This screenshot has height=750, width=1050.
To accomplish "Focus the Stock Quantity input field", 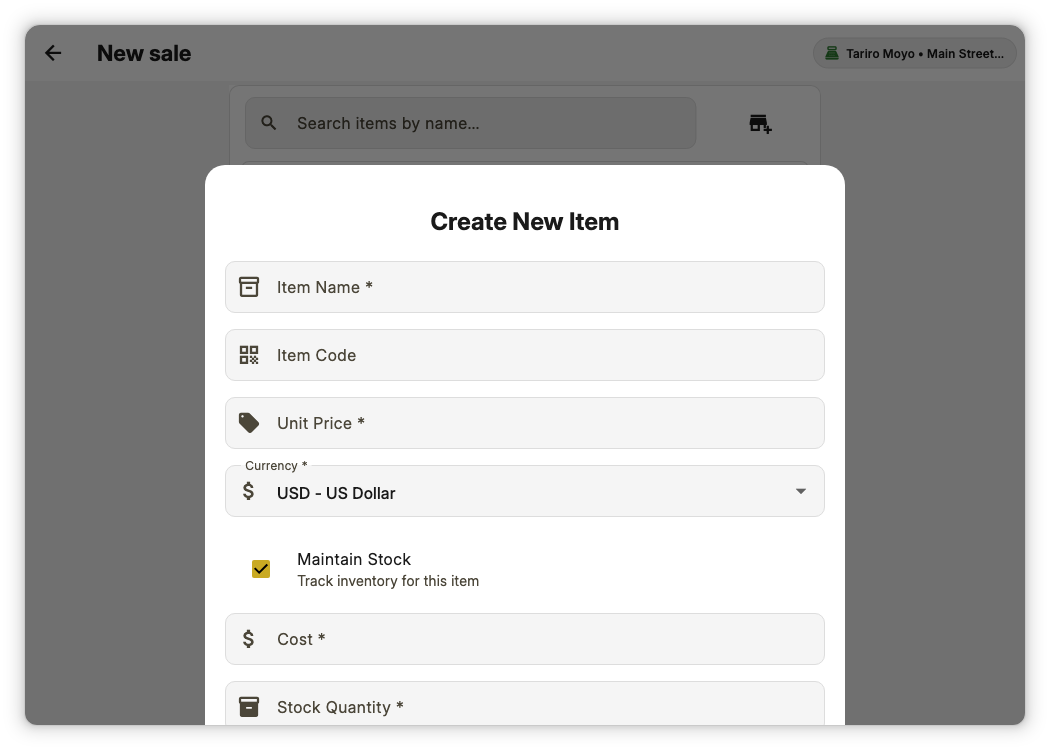I will click(525, 704).
